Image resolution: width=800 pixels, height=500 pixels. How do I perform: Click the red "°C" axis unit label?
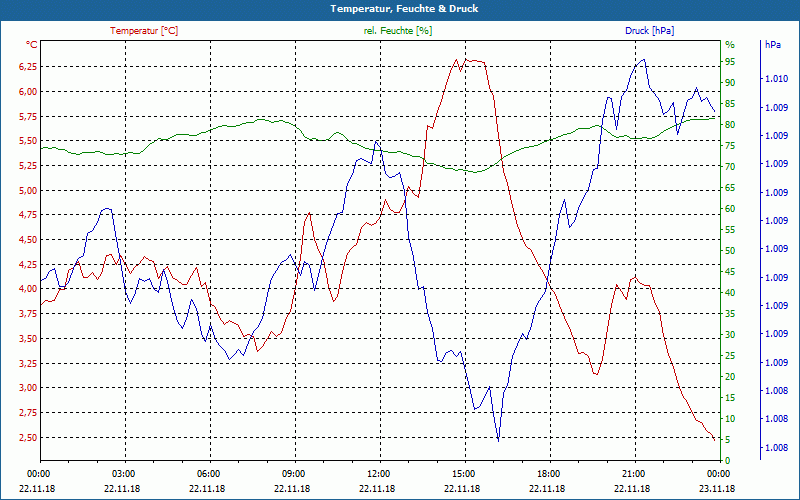pyautogui.click(x=32, y=45)
